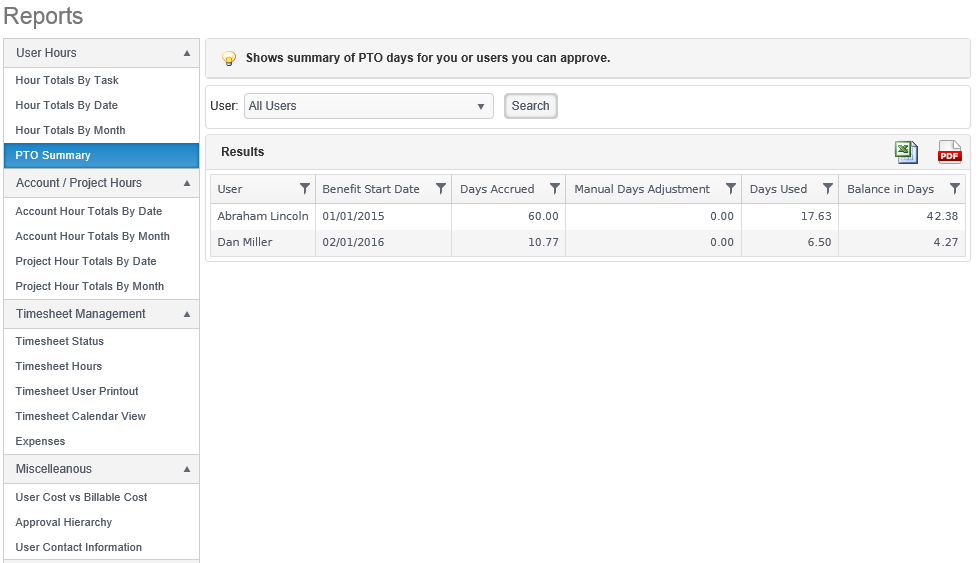Open filter for Manual Days Adjustment column

click(x=731, y=188)
